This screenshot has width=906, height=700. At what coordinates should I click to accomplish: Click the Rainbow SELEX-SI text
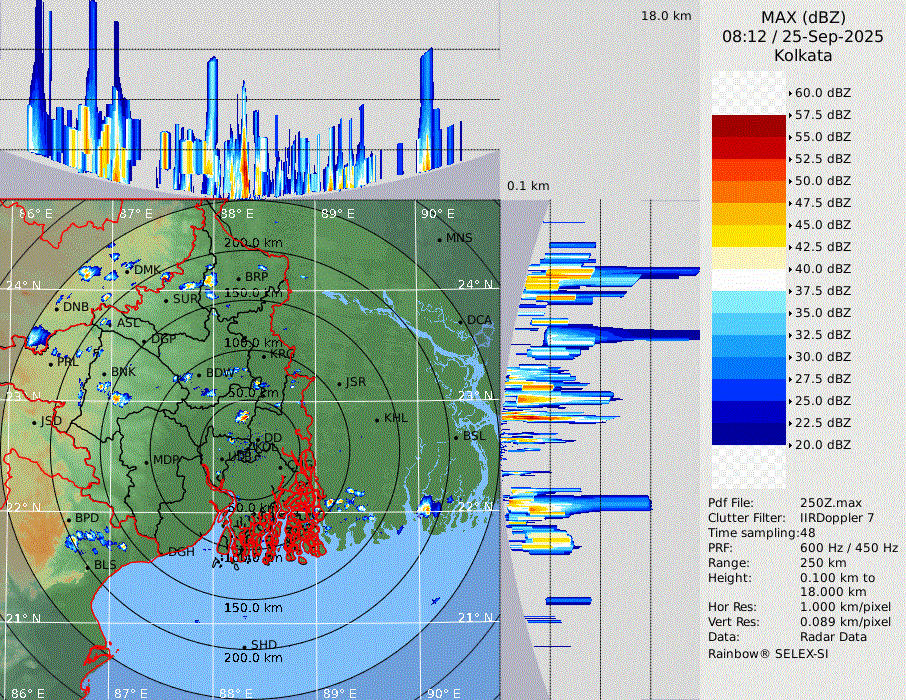(x=768, y=654)
